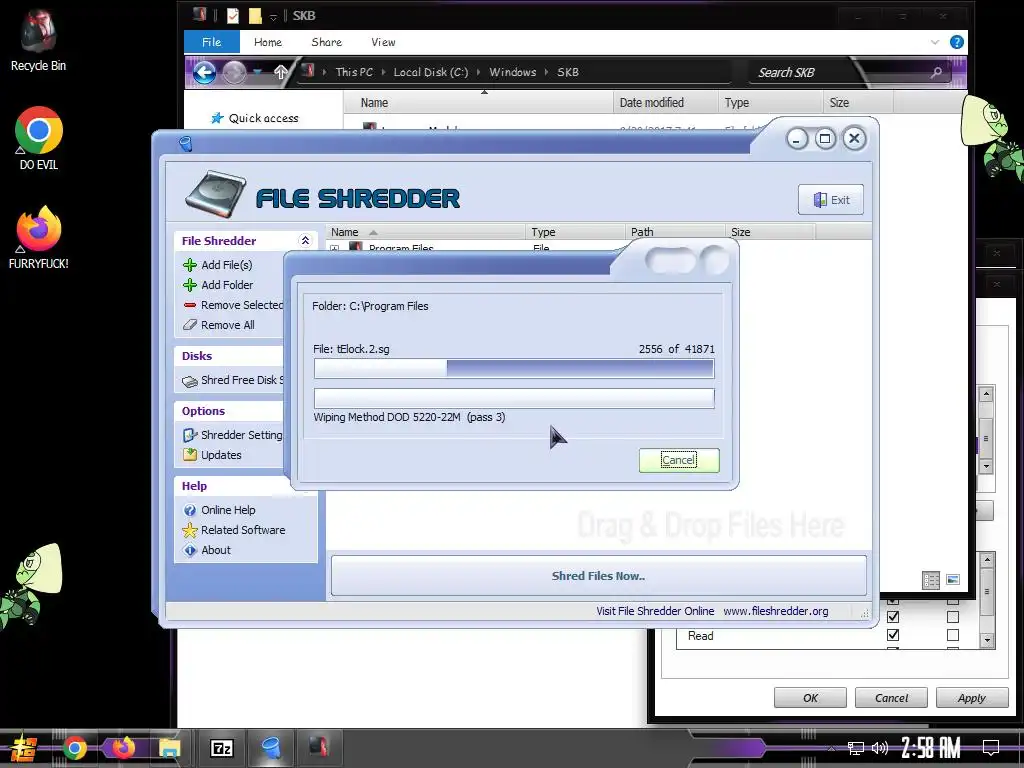Open Explorer quick access toolbar dropdown
Image resolution: width=1024 pixels, height=768 pixels.
click(x=273, y=17)
